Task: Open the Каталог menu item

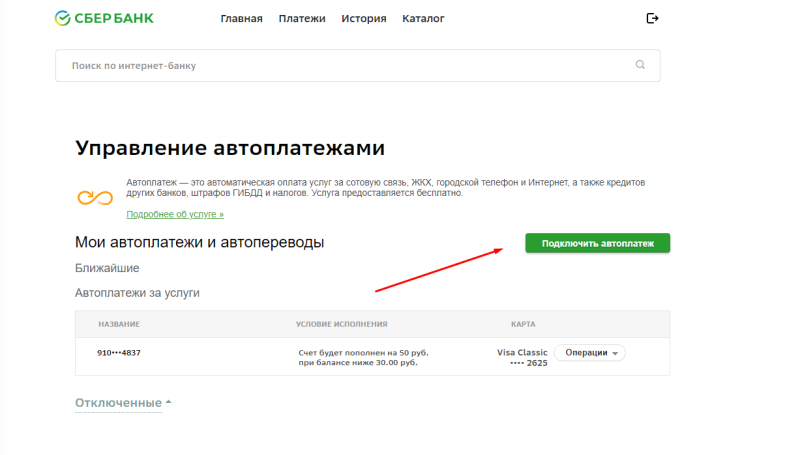Action: coord(423,18)
